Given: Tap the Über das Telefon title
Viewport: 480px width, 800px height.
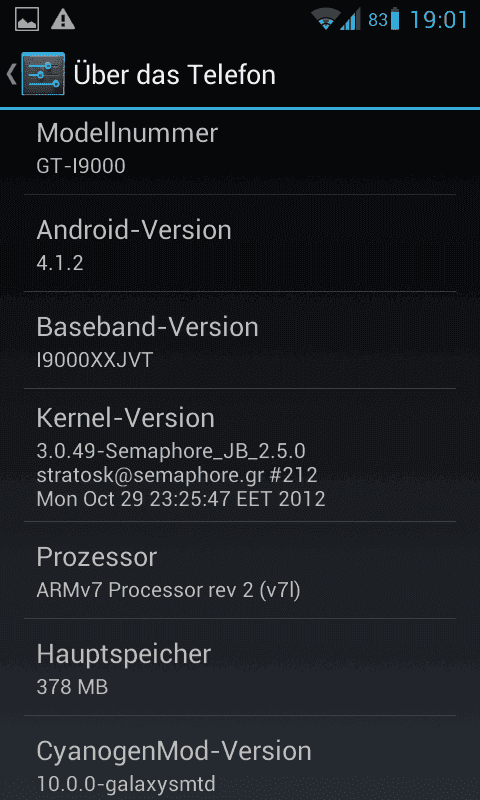Looking at the screenshot, I should point(174,74).
